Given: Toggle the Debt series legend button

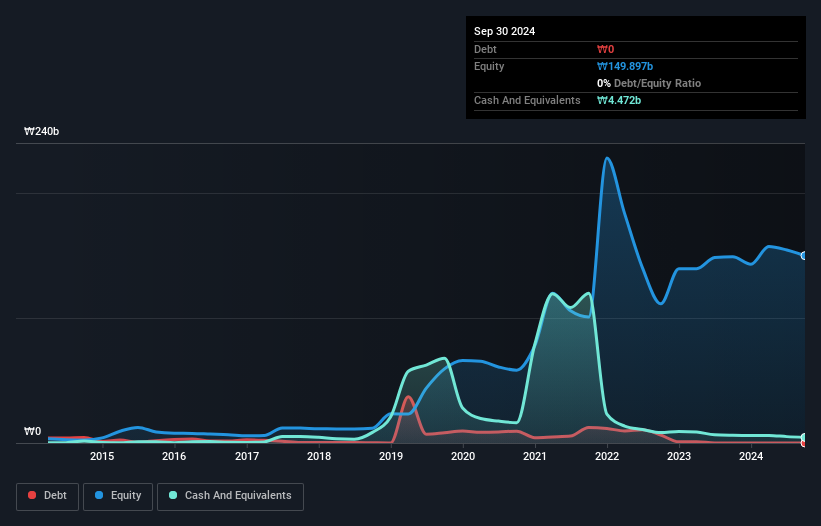Looking at the screenshot, I should [x=48, y=496].
